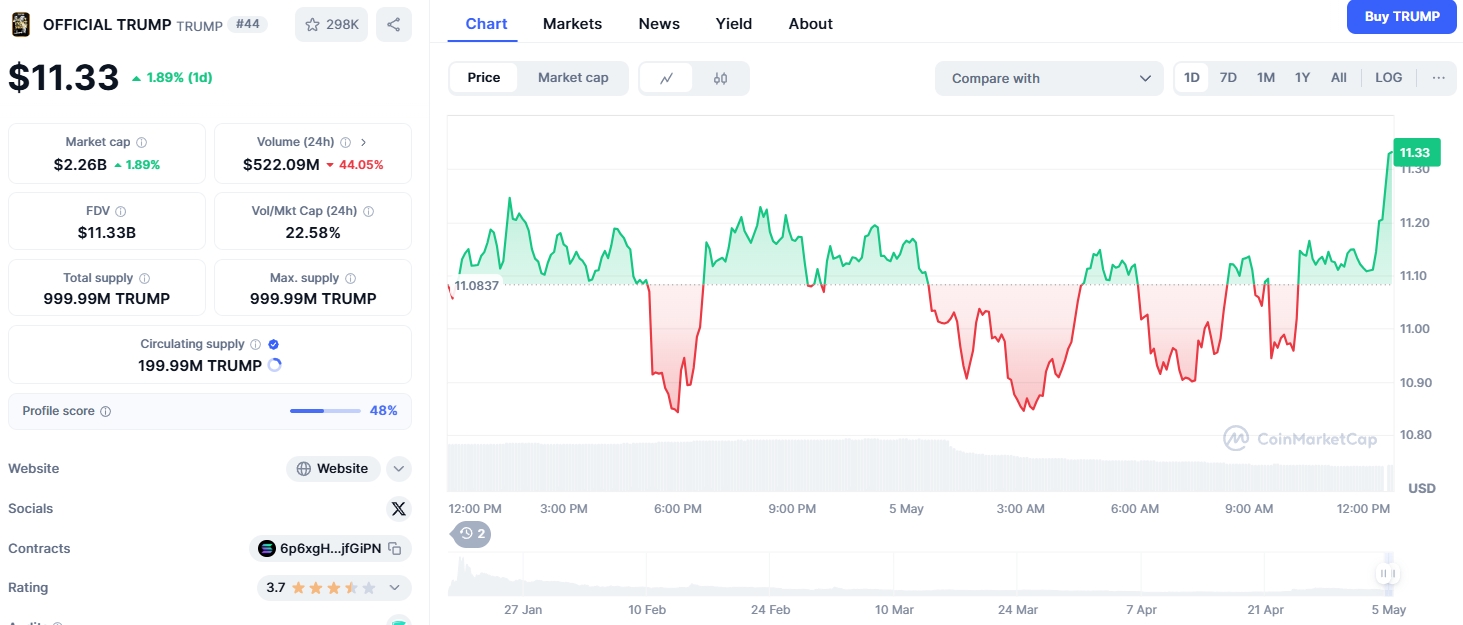Image resolution: width=1463 pixels, height=625 pixels.
Task: Show Vol/Mkt Cap (24h) info icon
Action: click(368, 212)
